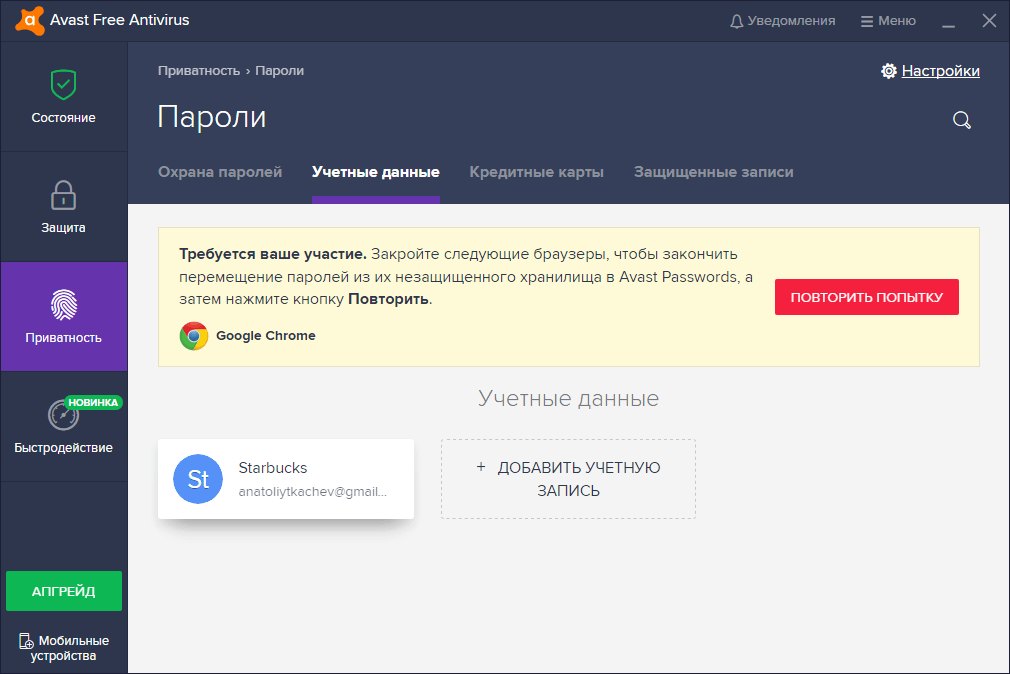
Task: Click the ПОВТОРИТЬ ПОПЫТКУ button
Action: tap(866, 297)
